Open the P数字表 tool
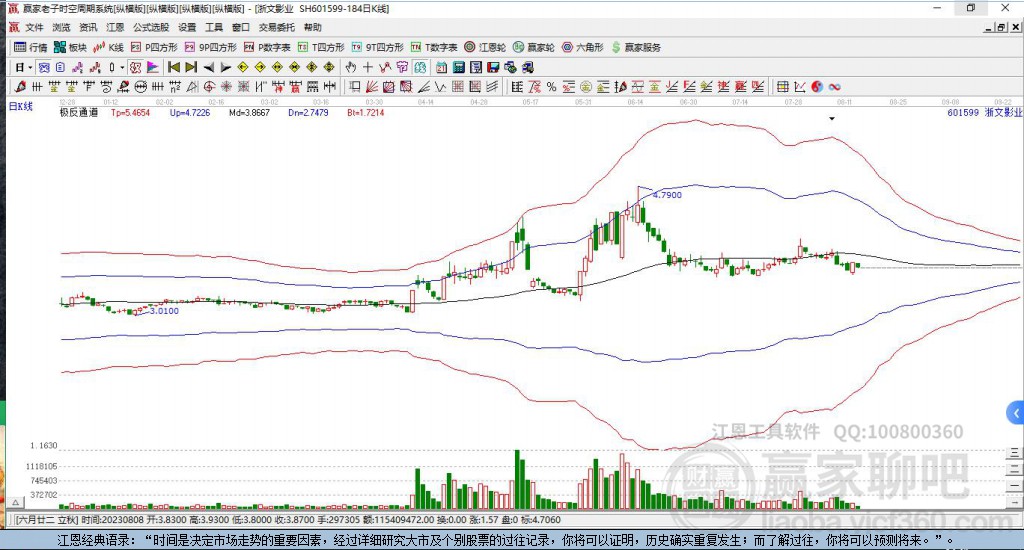The height and width of the screenshot is (550, 1024). [x=267, y=48]
